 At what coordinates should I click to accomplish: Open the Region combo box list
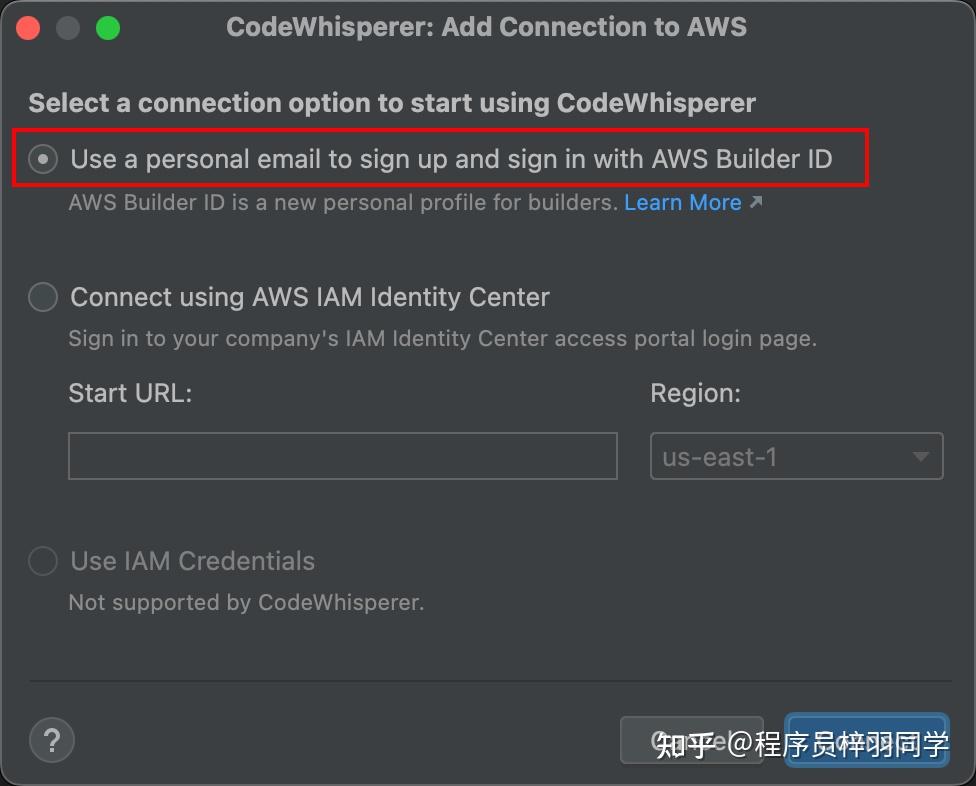[796, 456]
